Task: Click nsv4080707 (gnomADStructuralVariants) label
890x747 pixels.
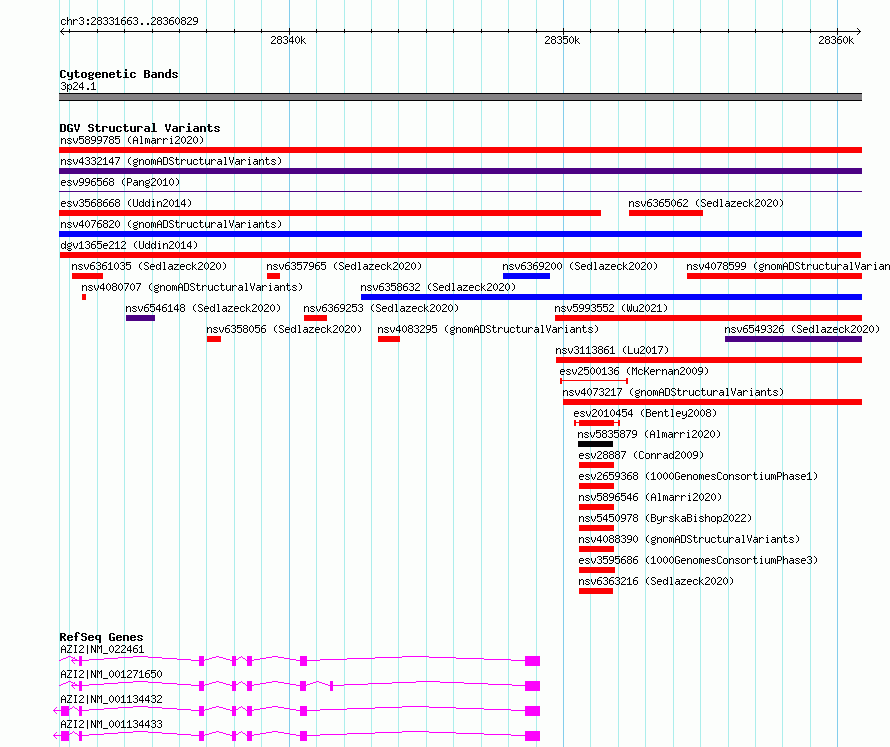Action: 192,287
